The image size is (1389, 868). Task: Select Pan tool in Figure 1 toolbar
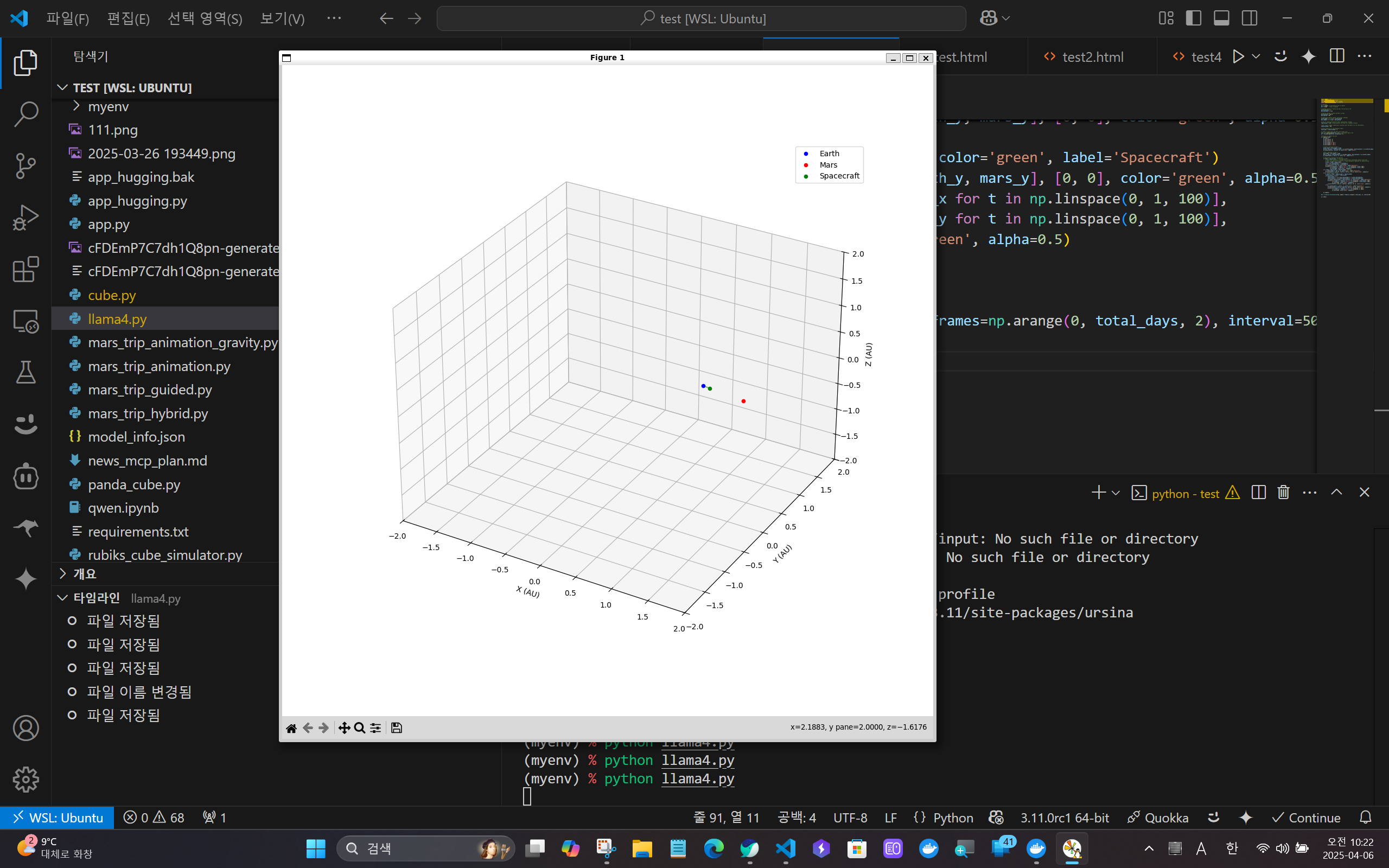(344, 728)
